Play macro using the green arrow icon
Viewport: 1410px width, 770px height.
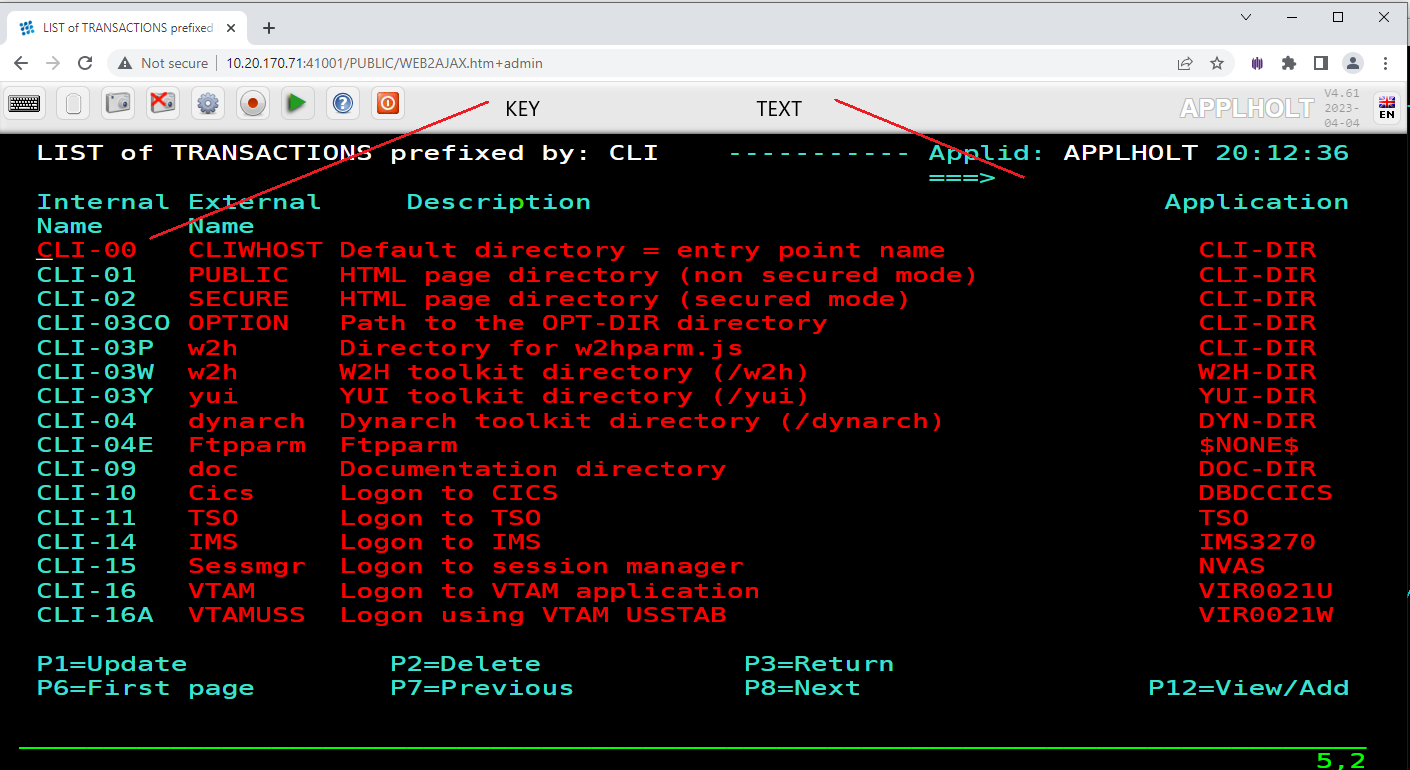tap(297, 102)
